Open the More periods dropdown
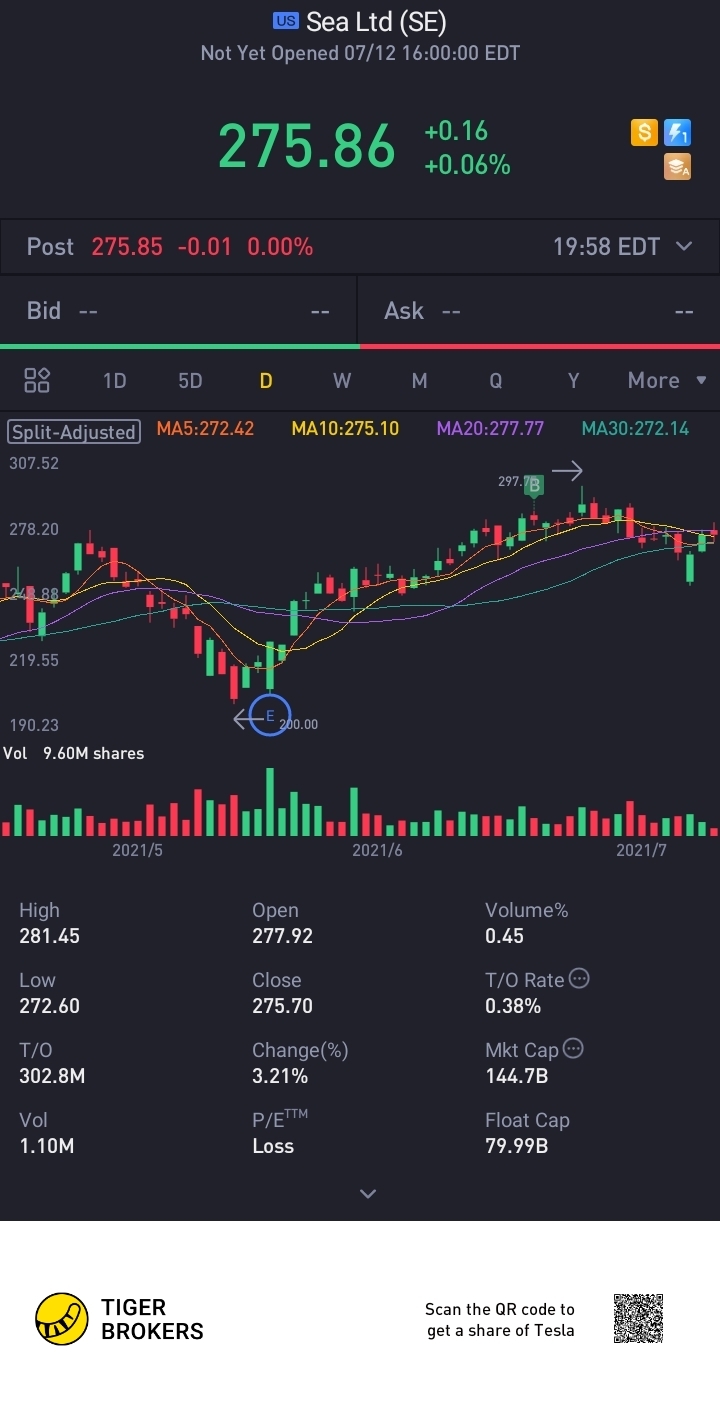 (667, 380)
